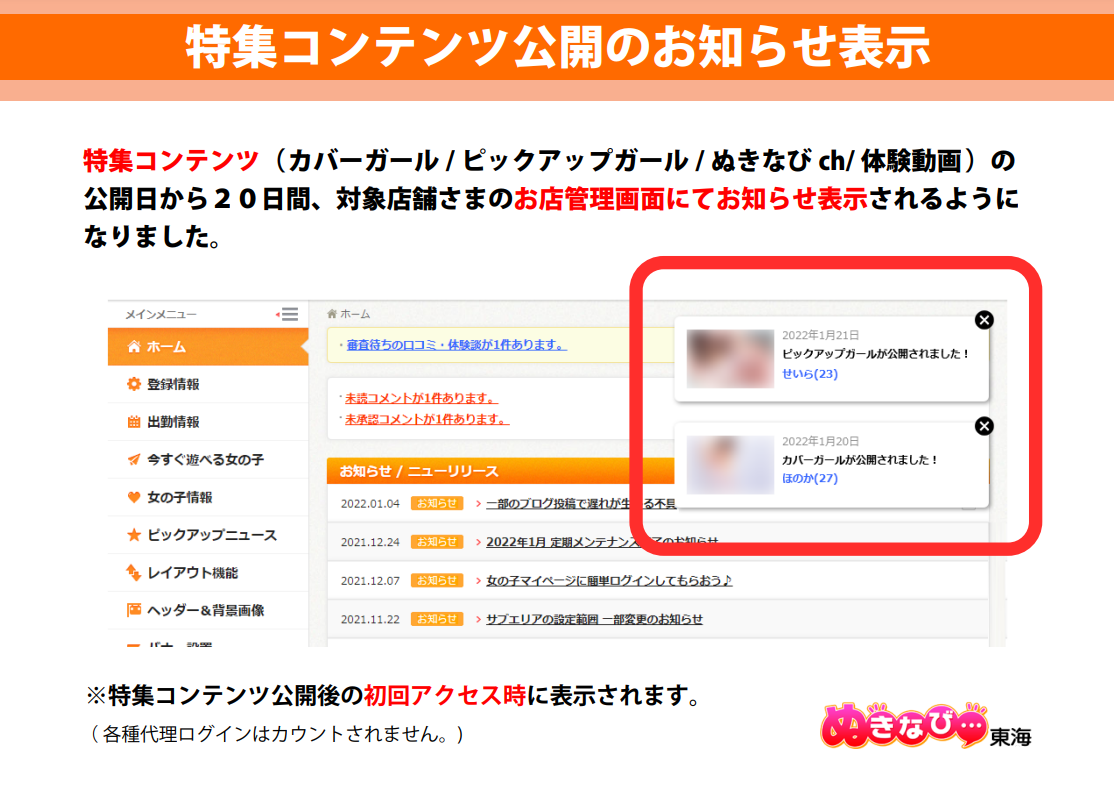The image size is (1114, 787).
Task: Collapse the main menu with the hamburger icon
Action: tap(288, 314)
